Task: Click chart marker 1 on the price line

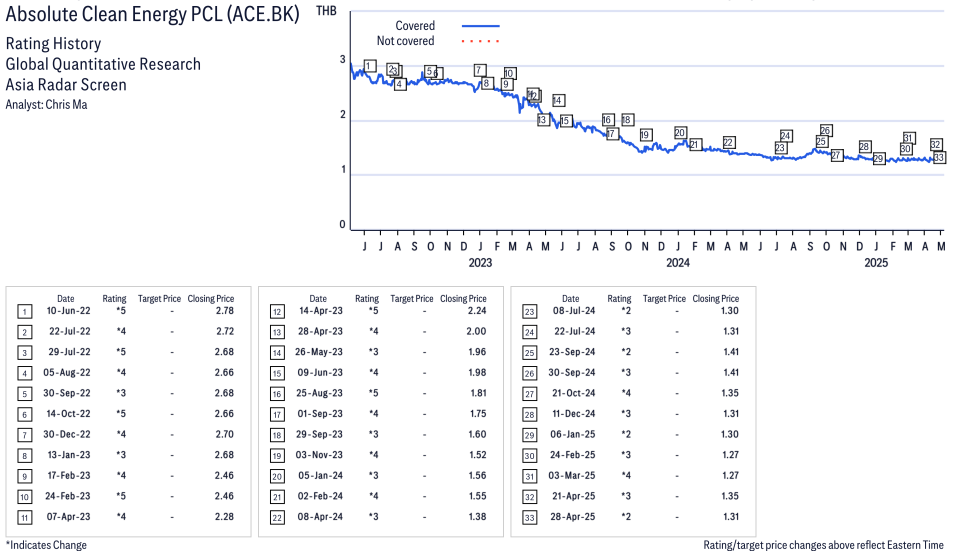Action: coord(370,66)
